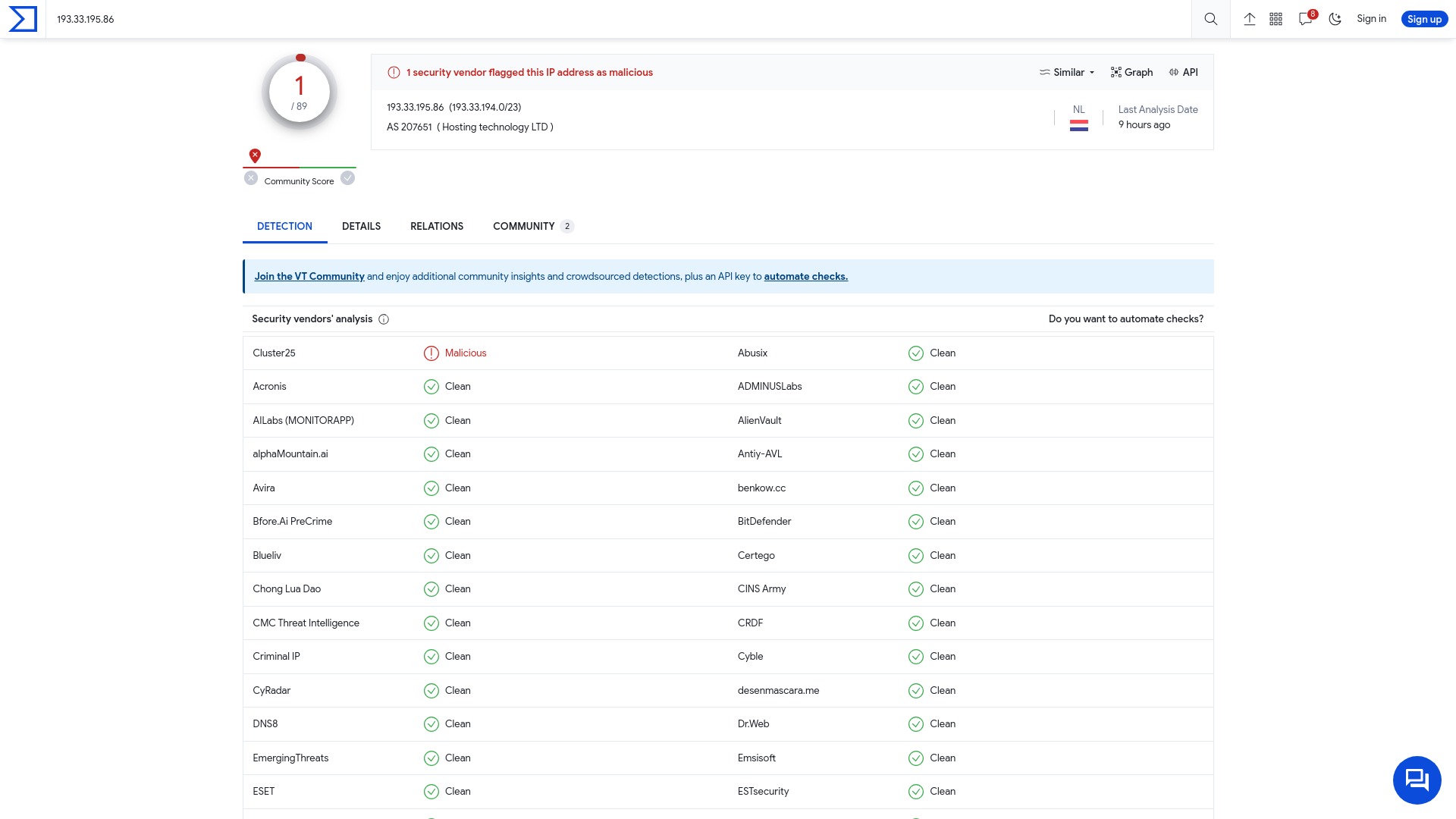Select the DNS8 vendor name

pyautogui.click(x=265, y=724)
